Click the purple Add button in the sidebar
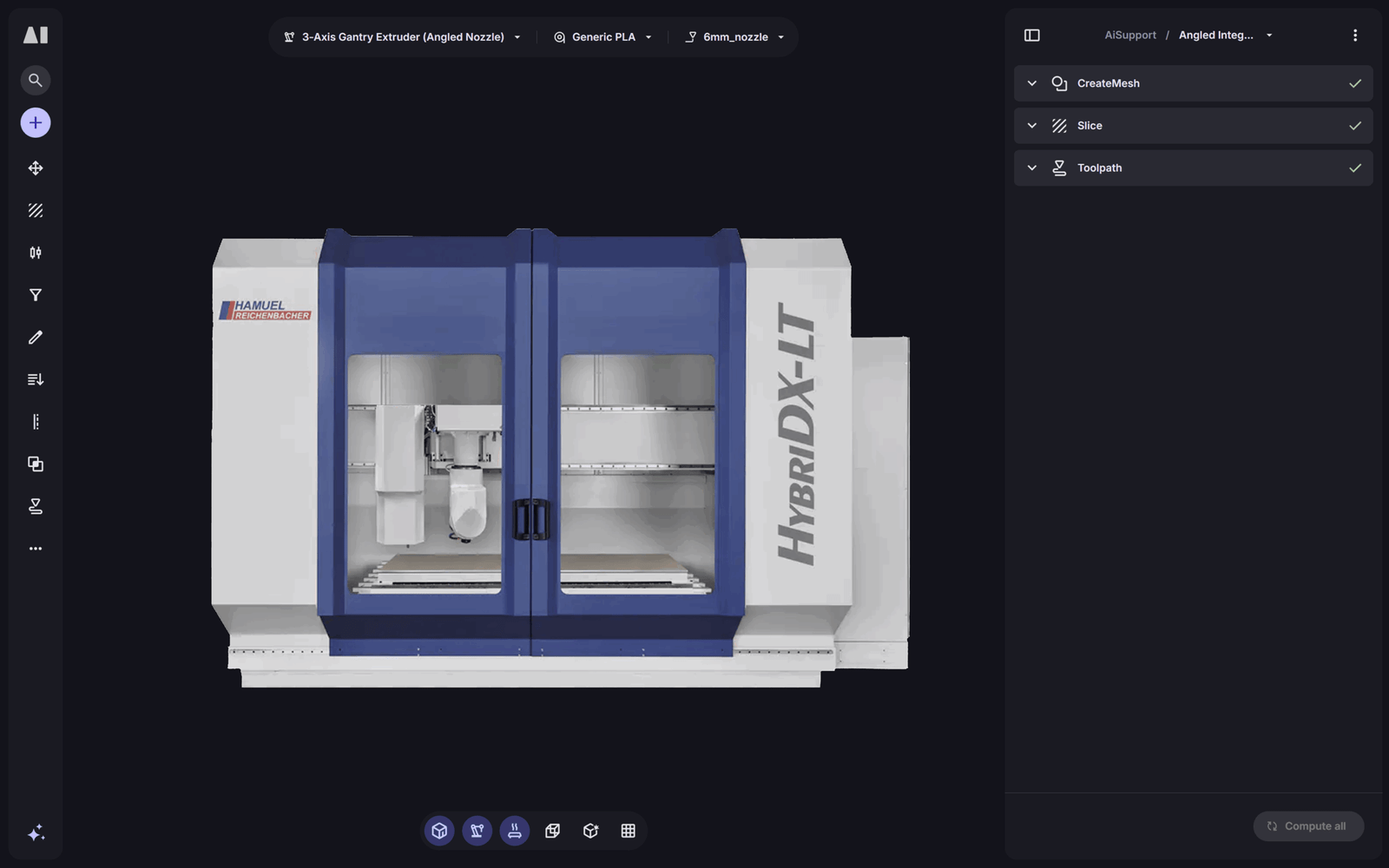 35,122
